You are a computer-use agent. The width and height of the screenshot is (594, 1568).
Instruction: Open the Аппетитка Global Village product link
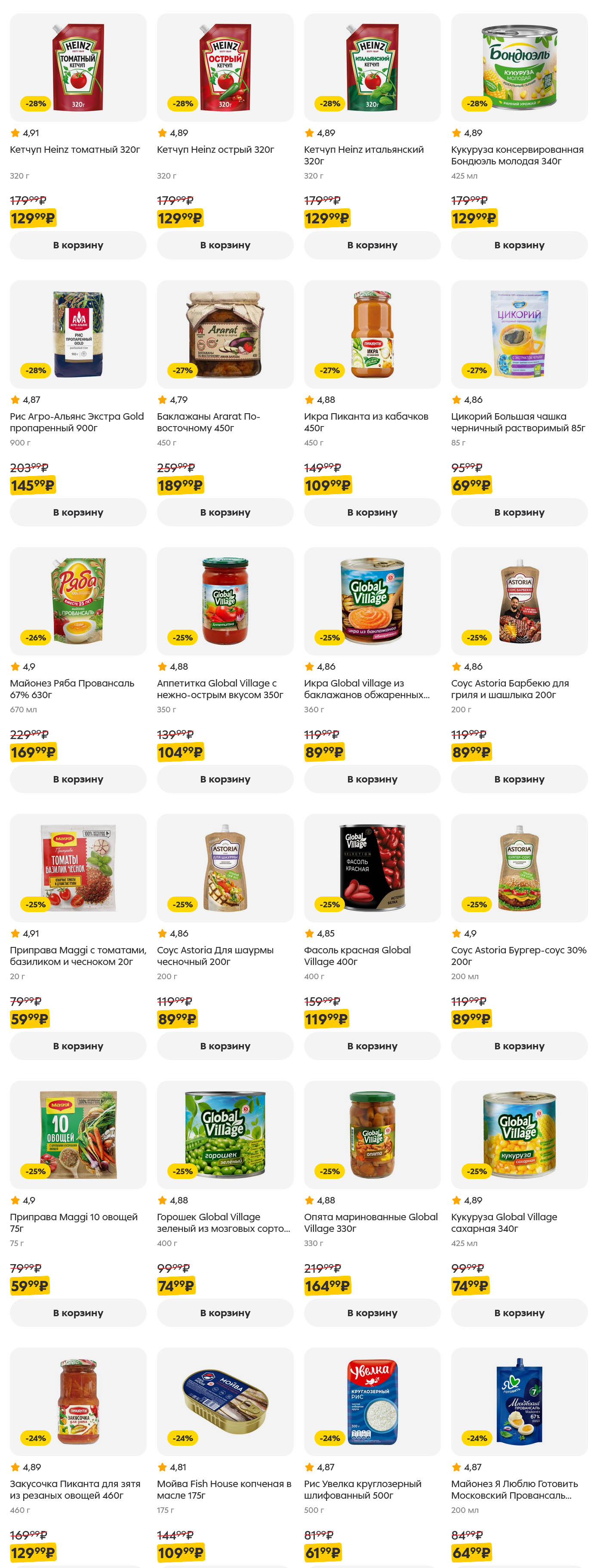pyautogui.click(x=219, y=689)
